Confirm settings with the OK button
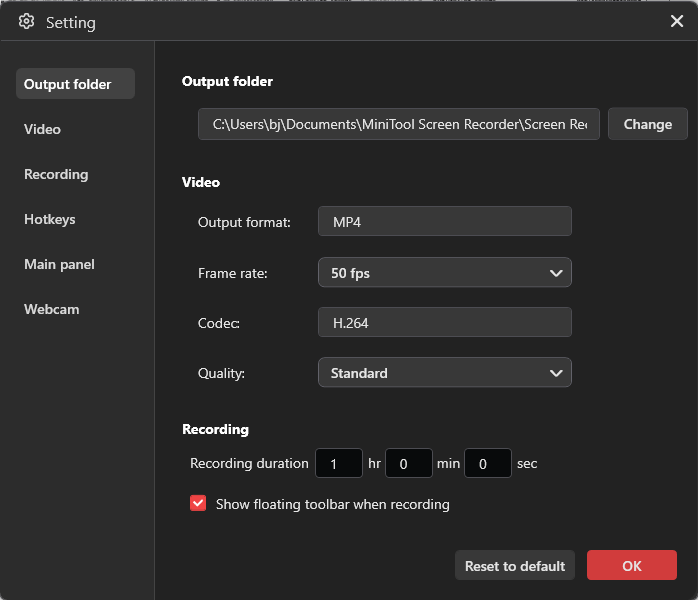 pyautogui.click(x=631, y=565)
